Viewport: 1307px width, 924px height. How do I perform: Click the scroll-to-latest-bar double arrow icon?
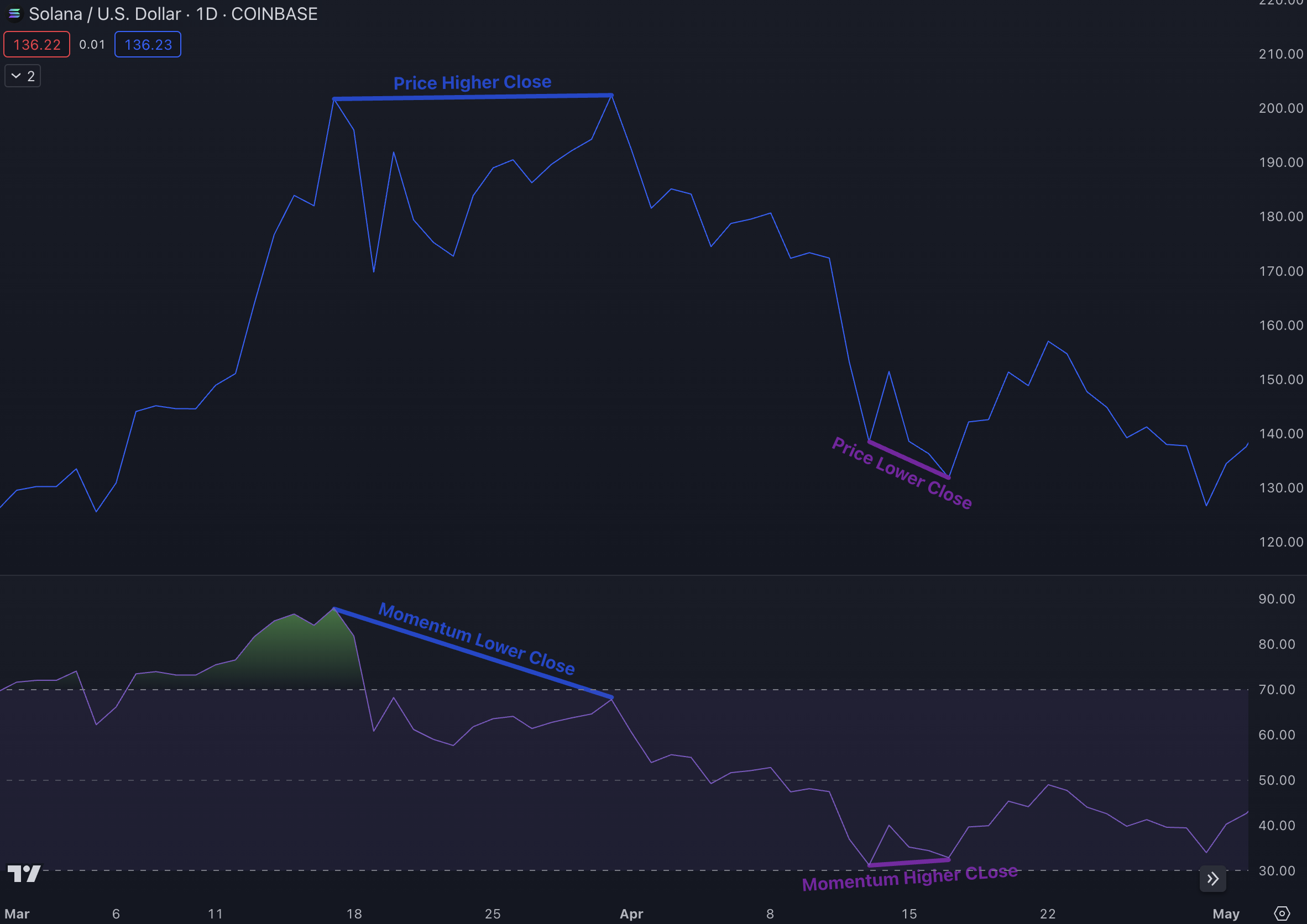pos(1212,879)
